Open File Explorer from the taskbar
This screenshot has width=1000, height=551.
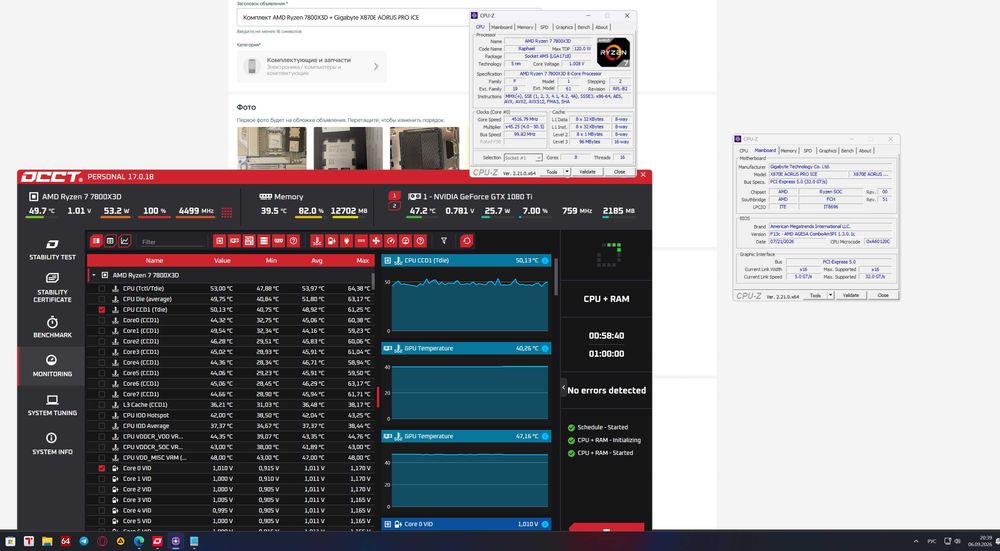tap(47, 541)
